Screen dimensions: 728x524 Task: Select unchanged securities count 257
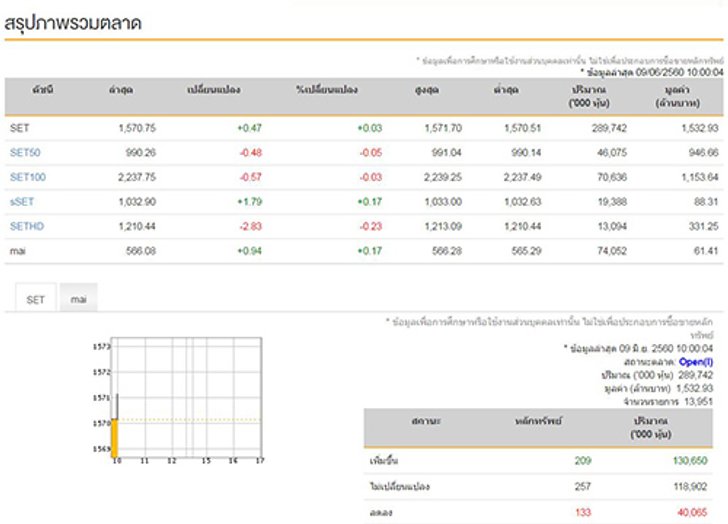(x=583, y=486)
